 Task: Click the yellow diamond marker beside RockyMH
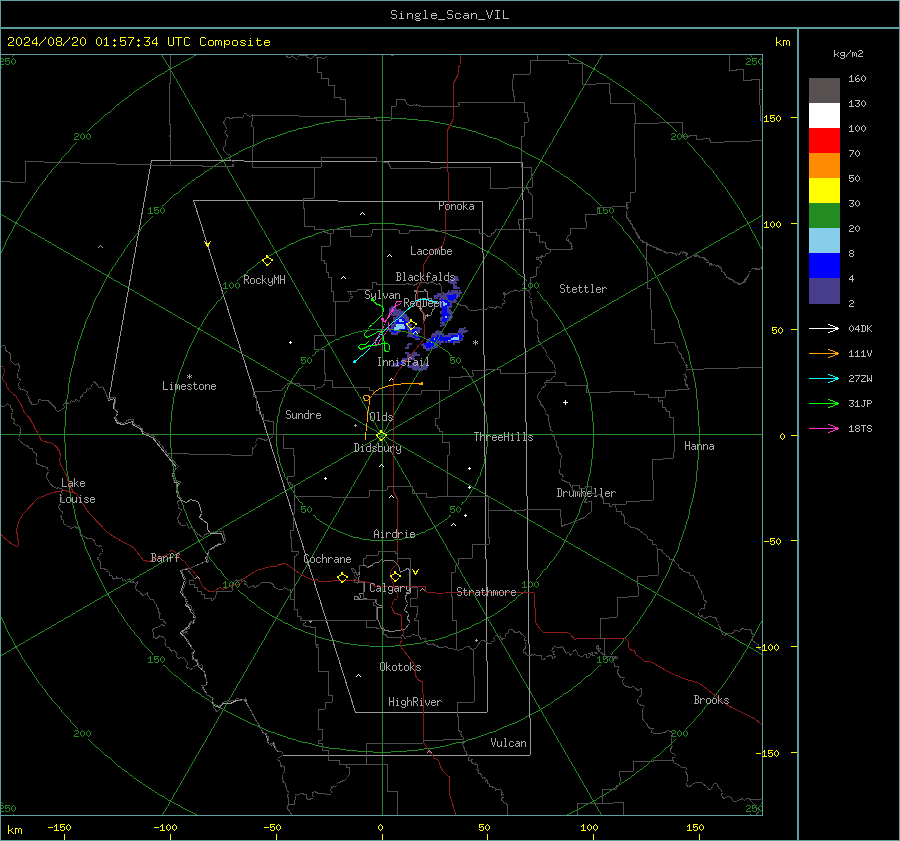[267, 261]
